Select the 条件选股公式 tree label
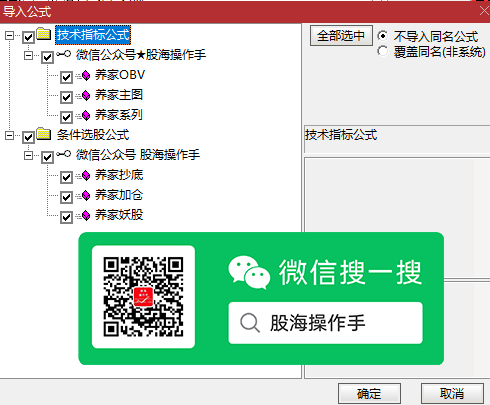490x405 pixels. pyautogui.click(x=93, y=135)
